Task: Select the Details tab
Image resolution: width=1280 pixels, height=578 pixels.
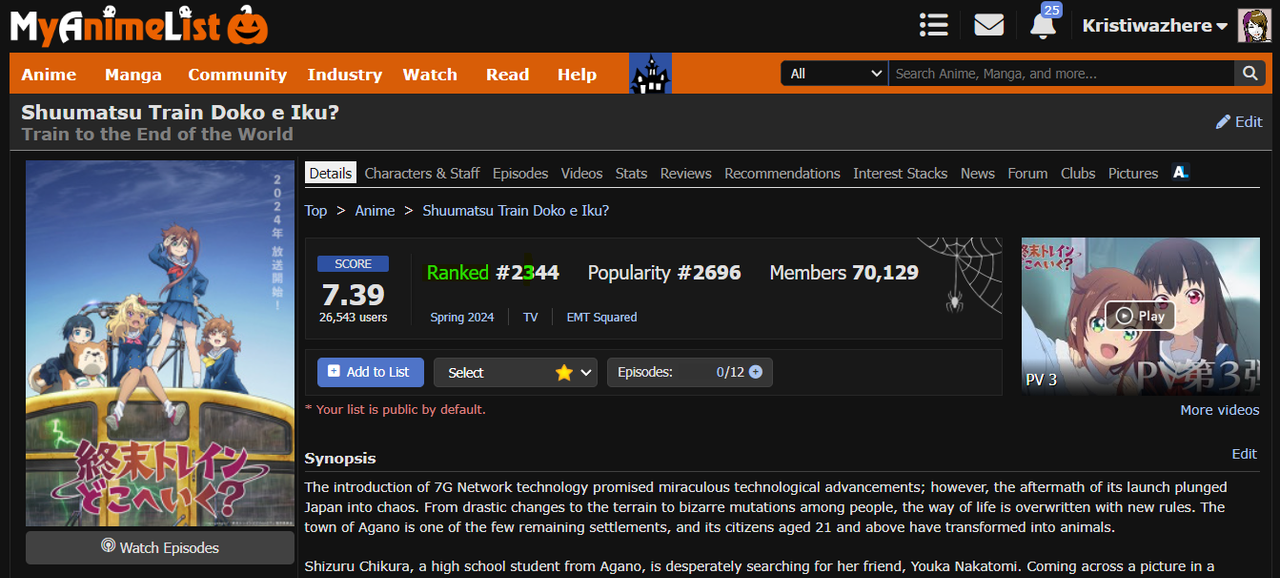Action: [x=330, y=173]
